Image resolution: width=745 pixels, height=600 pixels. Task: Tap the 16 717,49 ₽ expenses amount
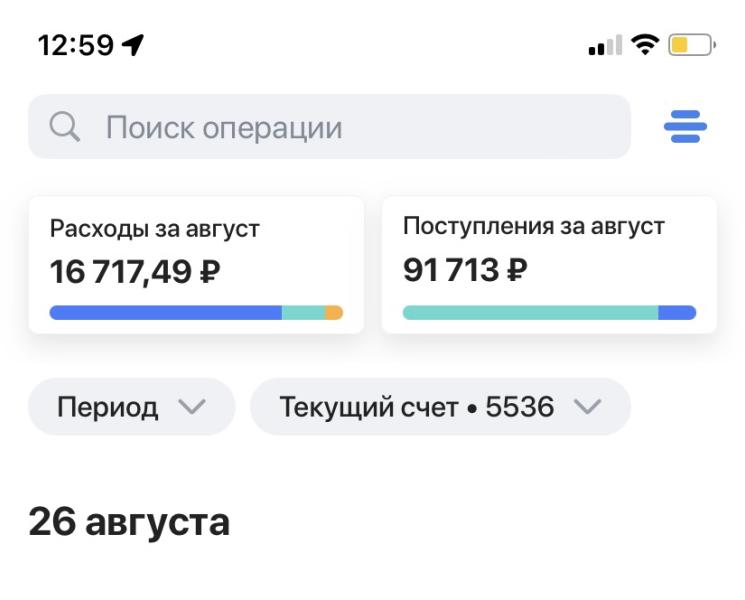coord(135,272)
